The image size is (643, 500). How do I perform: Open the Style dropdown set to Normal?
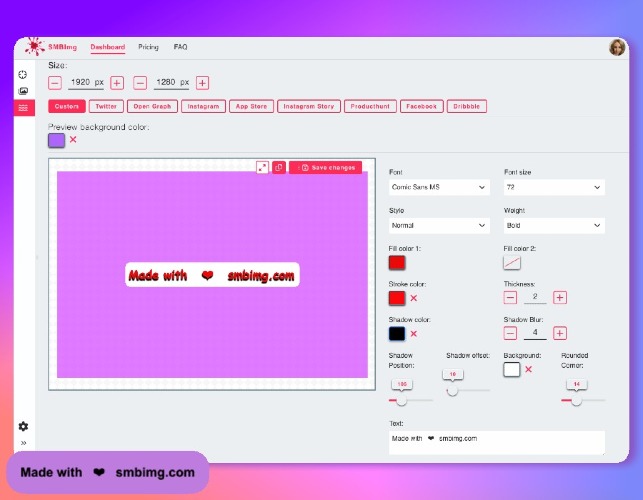[439, 226]
